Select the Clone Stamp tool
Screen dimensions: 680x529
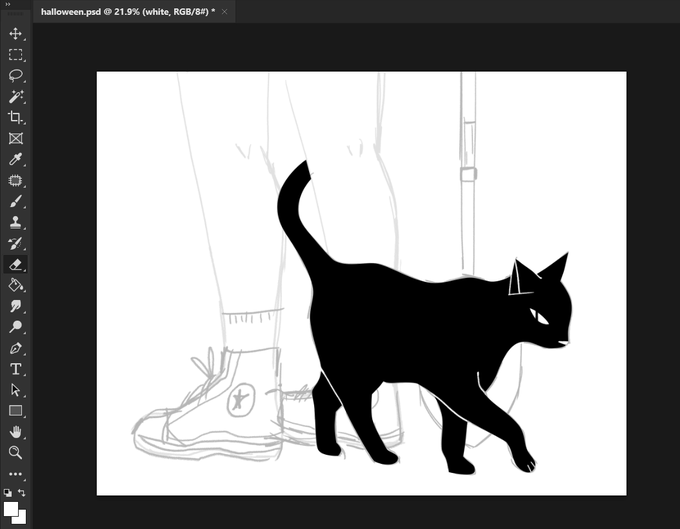coord(16,222)
